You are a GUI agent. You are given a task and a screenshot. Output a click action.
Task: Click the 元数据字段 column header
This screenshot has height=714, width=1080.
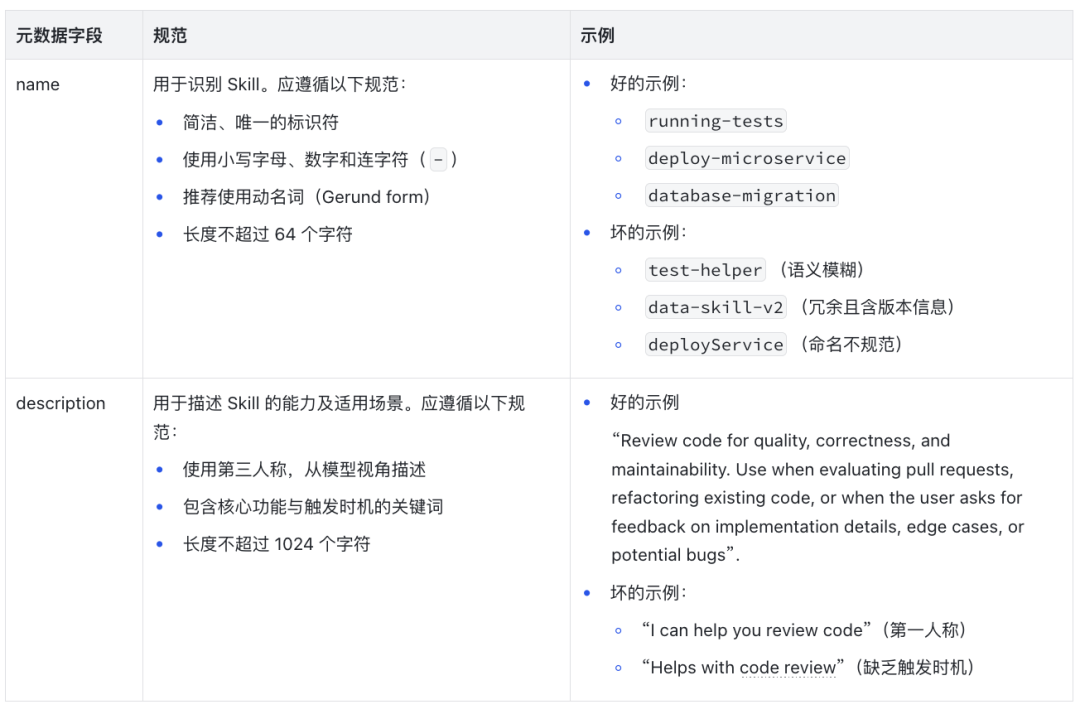[59, 36]
